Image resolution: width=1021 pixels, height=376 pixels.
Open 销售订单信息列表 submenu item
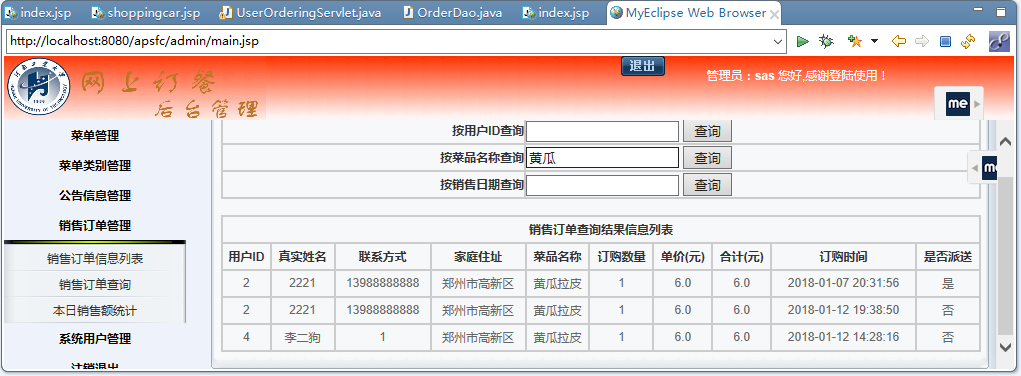click(x=95, y=259)
